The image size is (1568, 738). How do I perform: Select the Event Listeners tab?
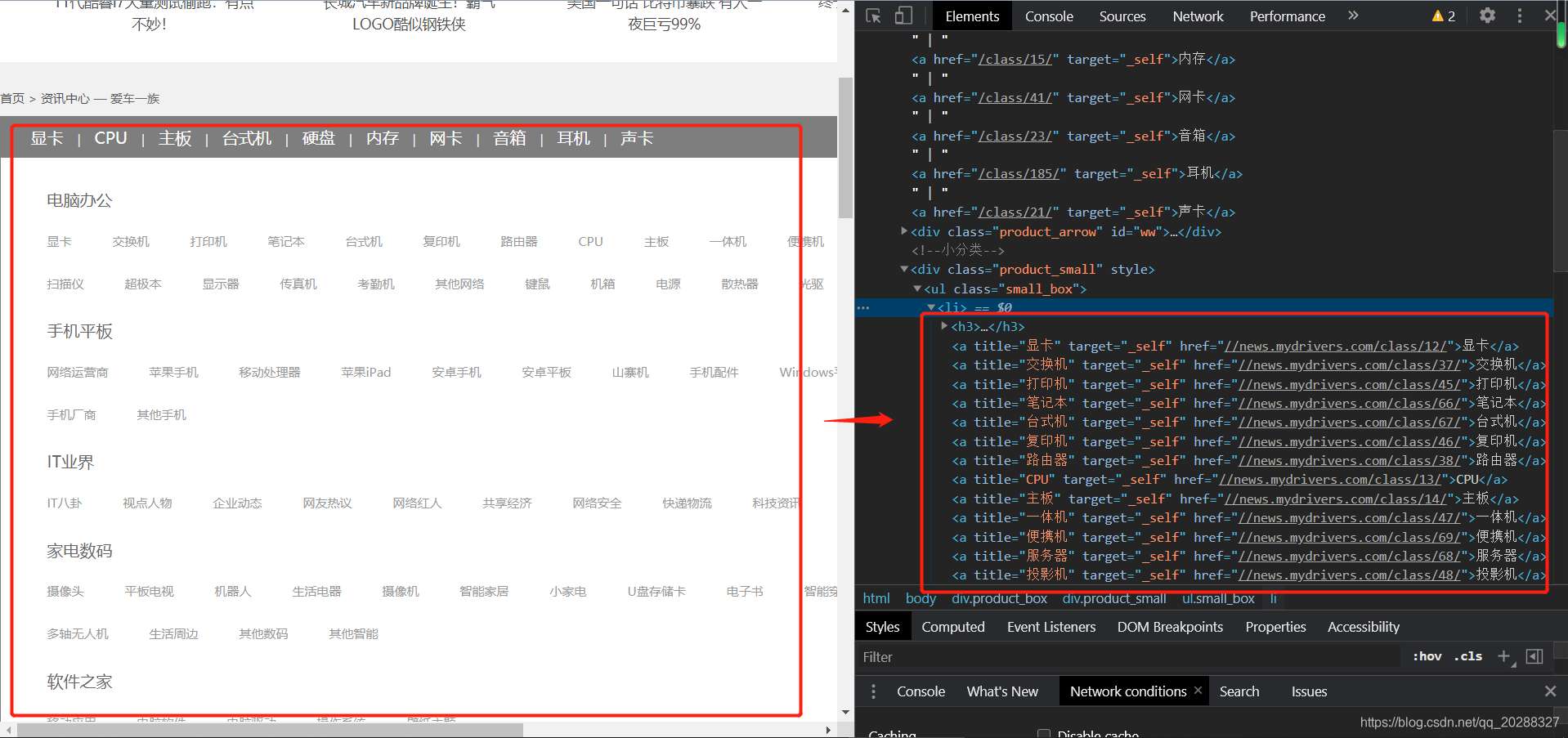pos(1051,627)
